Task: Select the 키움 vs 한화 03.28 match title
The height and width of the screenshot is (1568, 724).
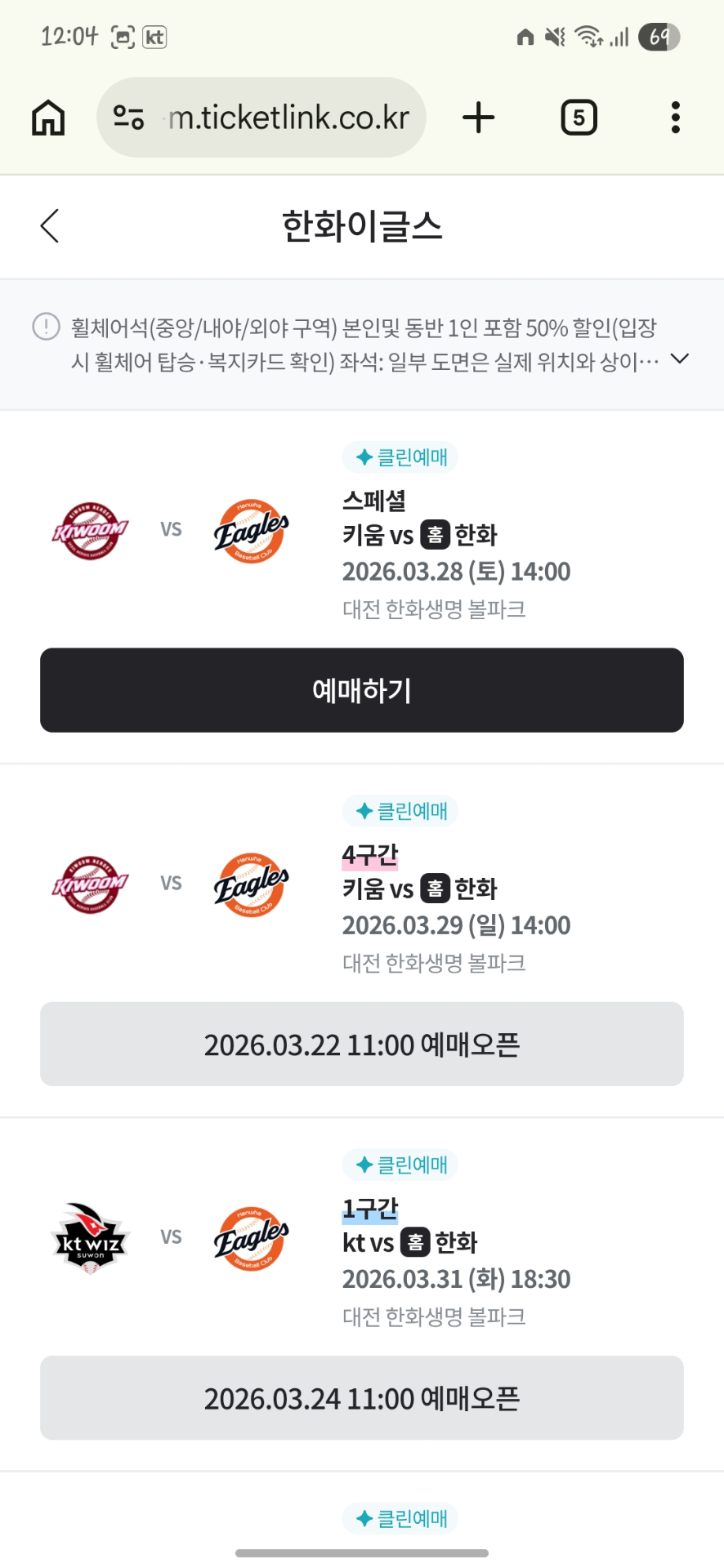Action: (419, 535)
